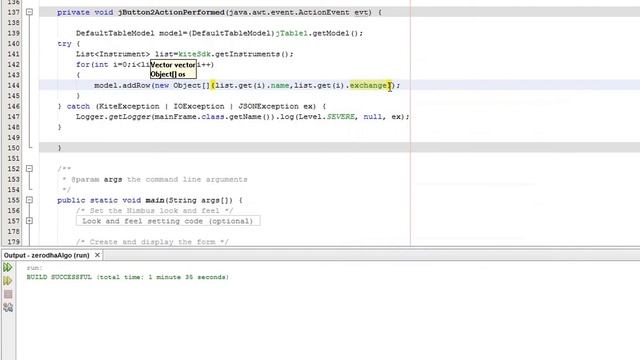Click the folded 'Look and feel setting code (optional)' box
Screen dimensions: 640x360
[168, 221]
